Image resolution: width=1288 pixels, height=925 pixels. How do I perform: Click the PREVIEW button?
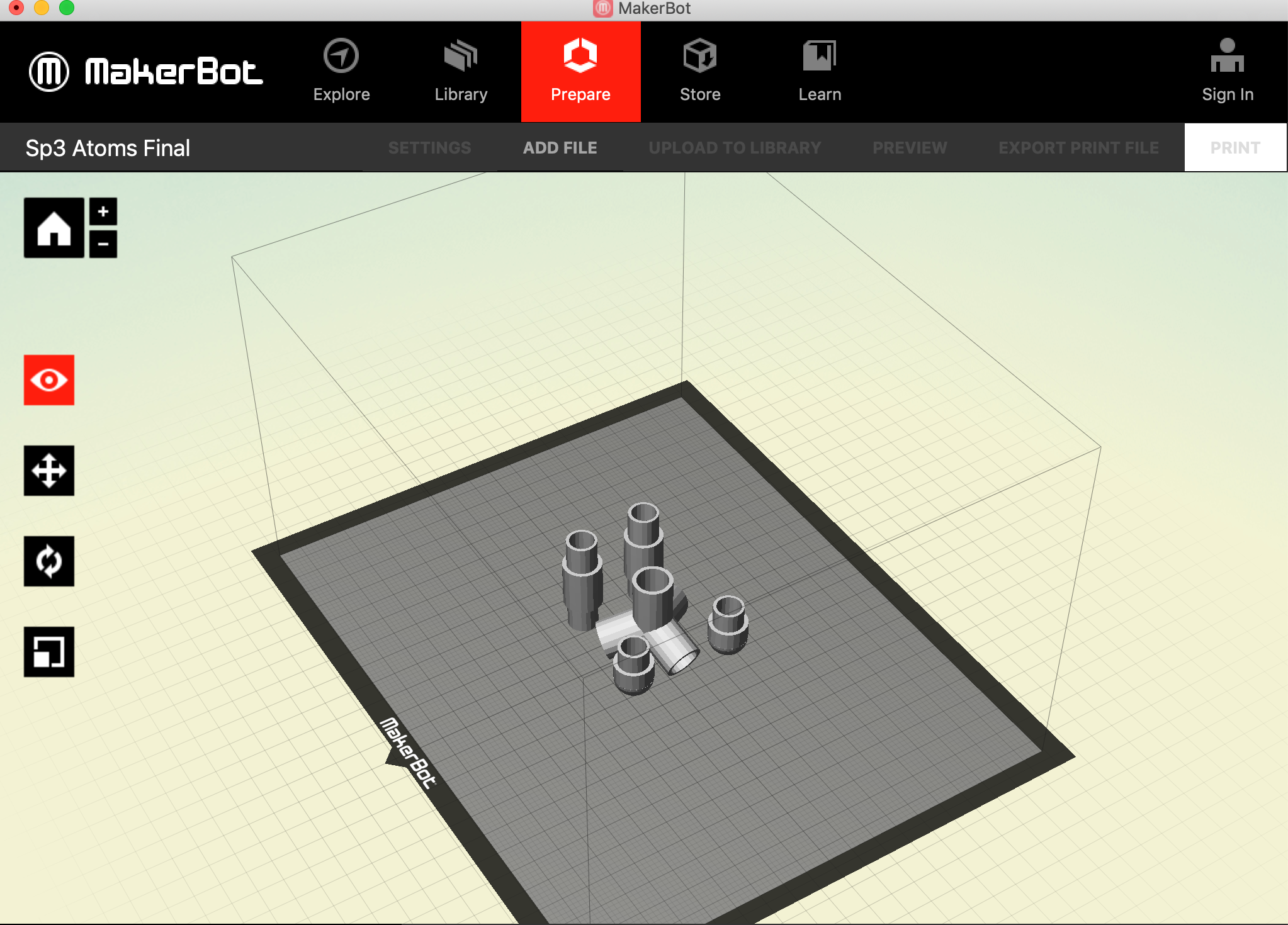[910, 148]
